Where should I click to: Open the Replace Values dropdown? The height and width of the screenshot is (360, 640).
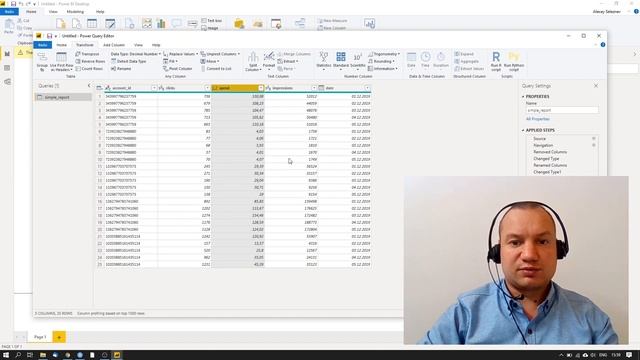[180, 54]
